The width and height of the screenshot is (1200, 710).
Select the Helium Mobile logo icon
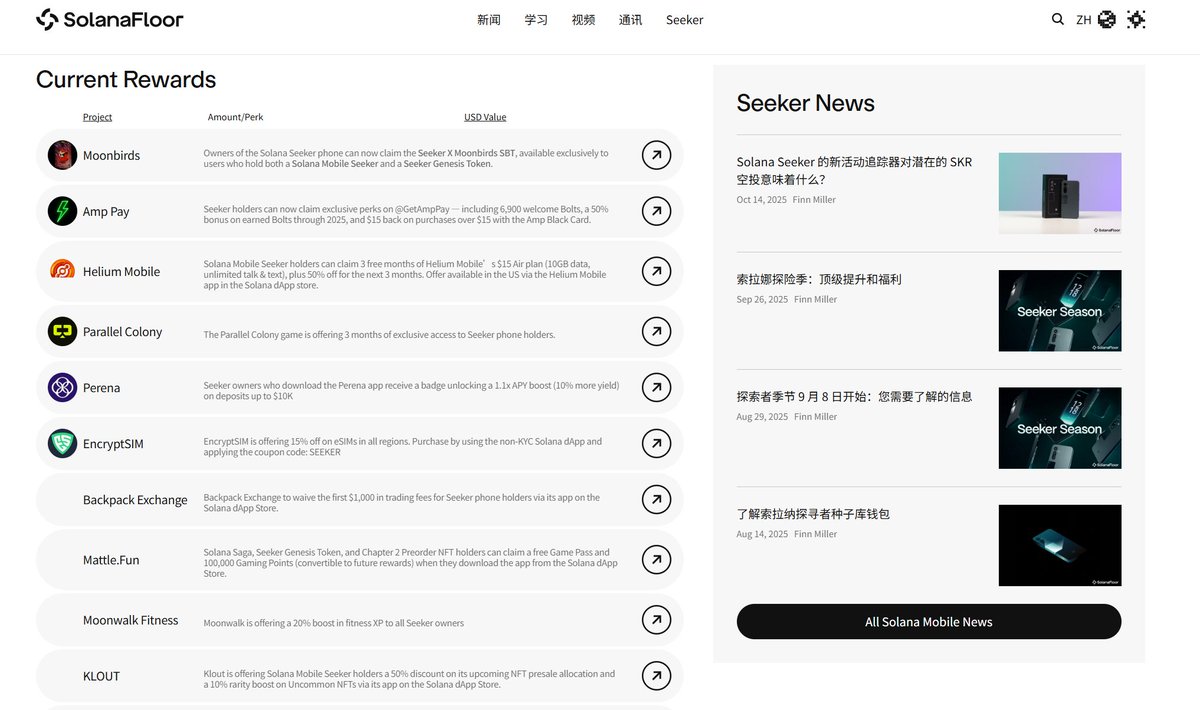click(x=61, y=271)
